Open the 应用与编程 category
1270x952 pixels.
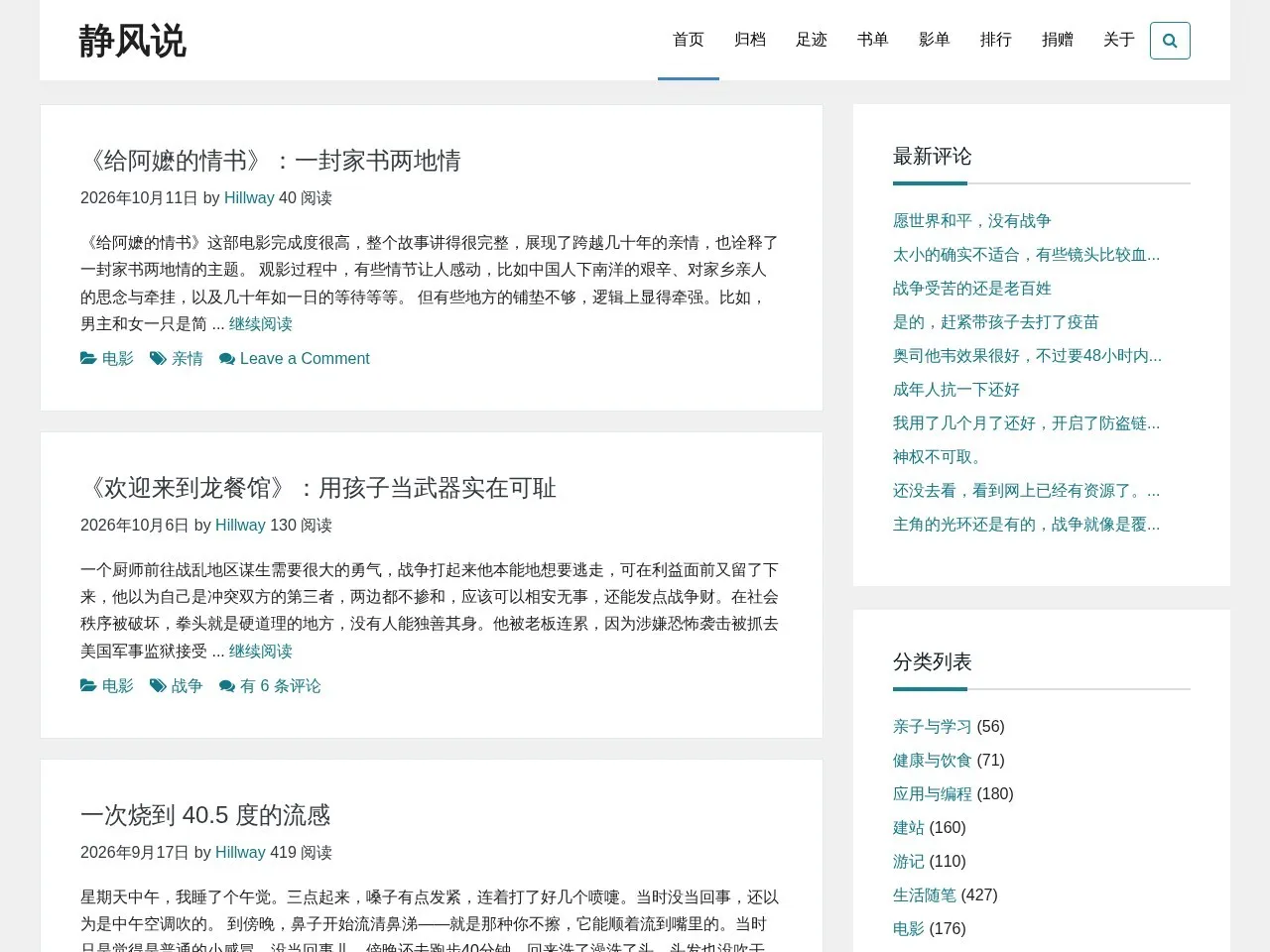(933, 794)
